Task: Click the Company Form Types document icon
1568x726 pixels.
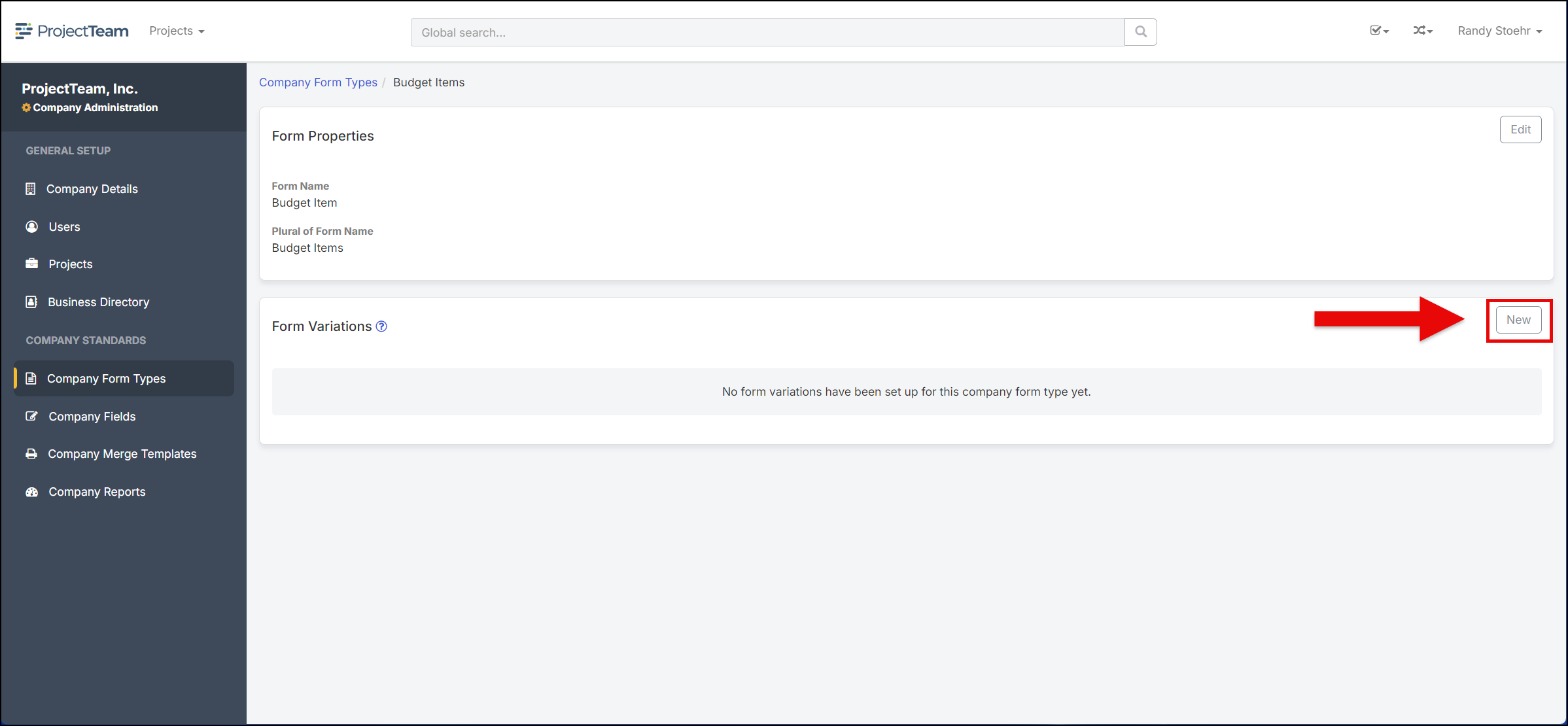Action: coord(31,379)
